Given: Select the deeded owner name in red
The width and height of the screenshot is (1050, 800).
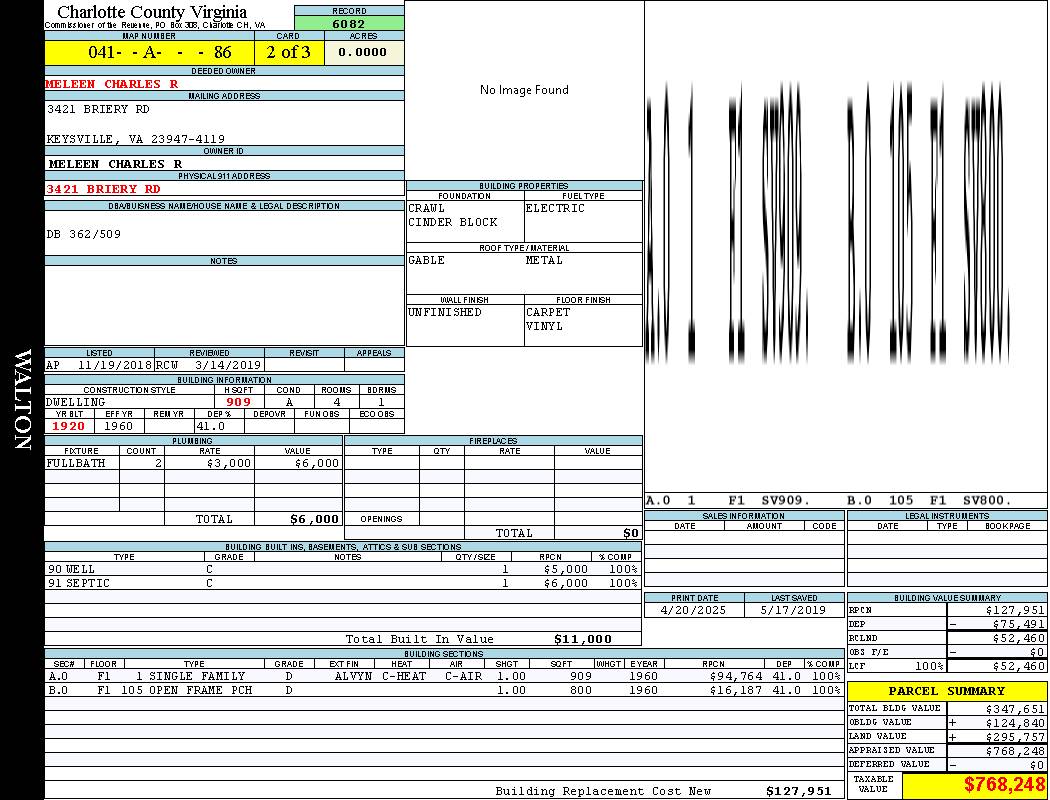Looking at the screenshot, I should pyautogui.click(x=112, y=84).
